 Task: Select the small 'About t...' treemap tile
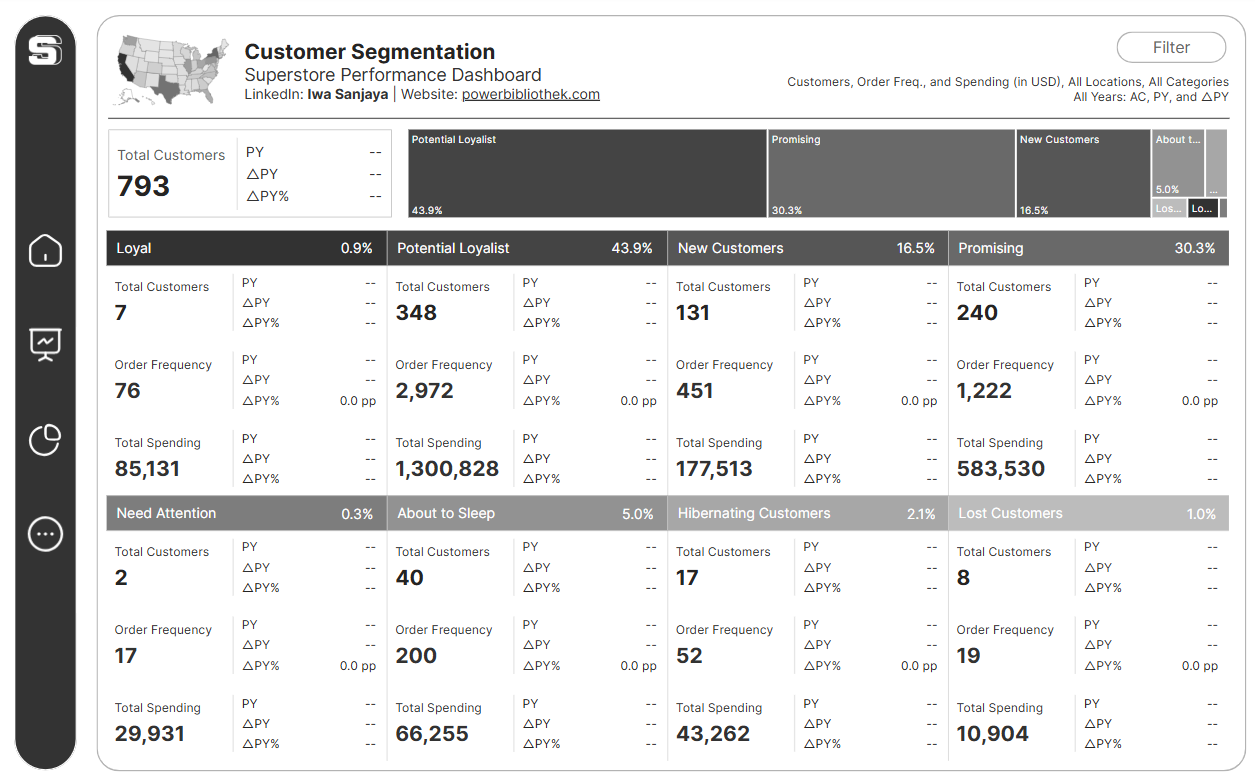click(x=1178, y=160)
